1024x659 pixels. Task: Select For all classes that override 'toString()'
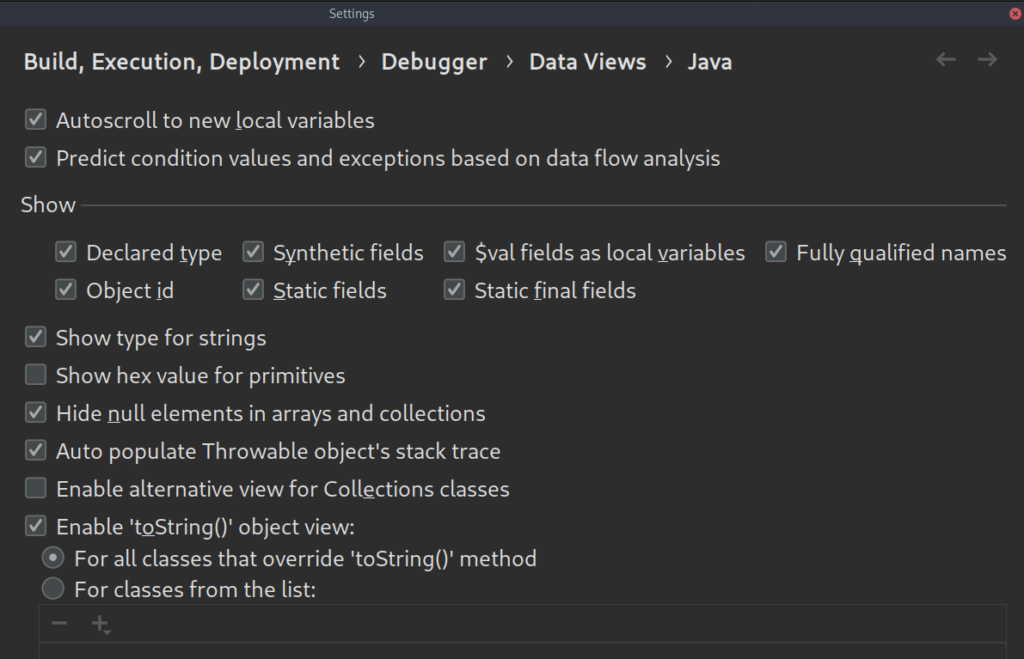(53, 558)
